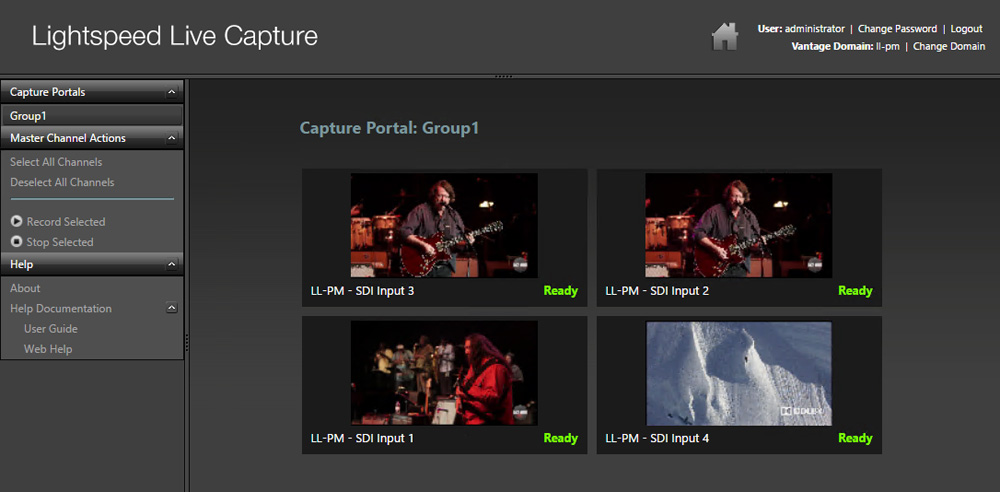Click the Stop Selected icon

pyautogui.click(x=17, y=242)
